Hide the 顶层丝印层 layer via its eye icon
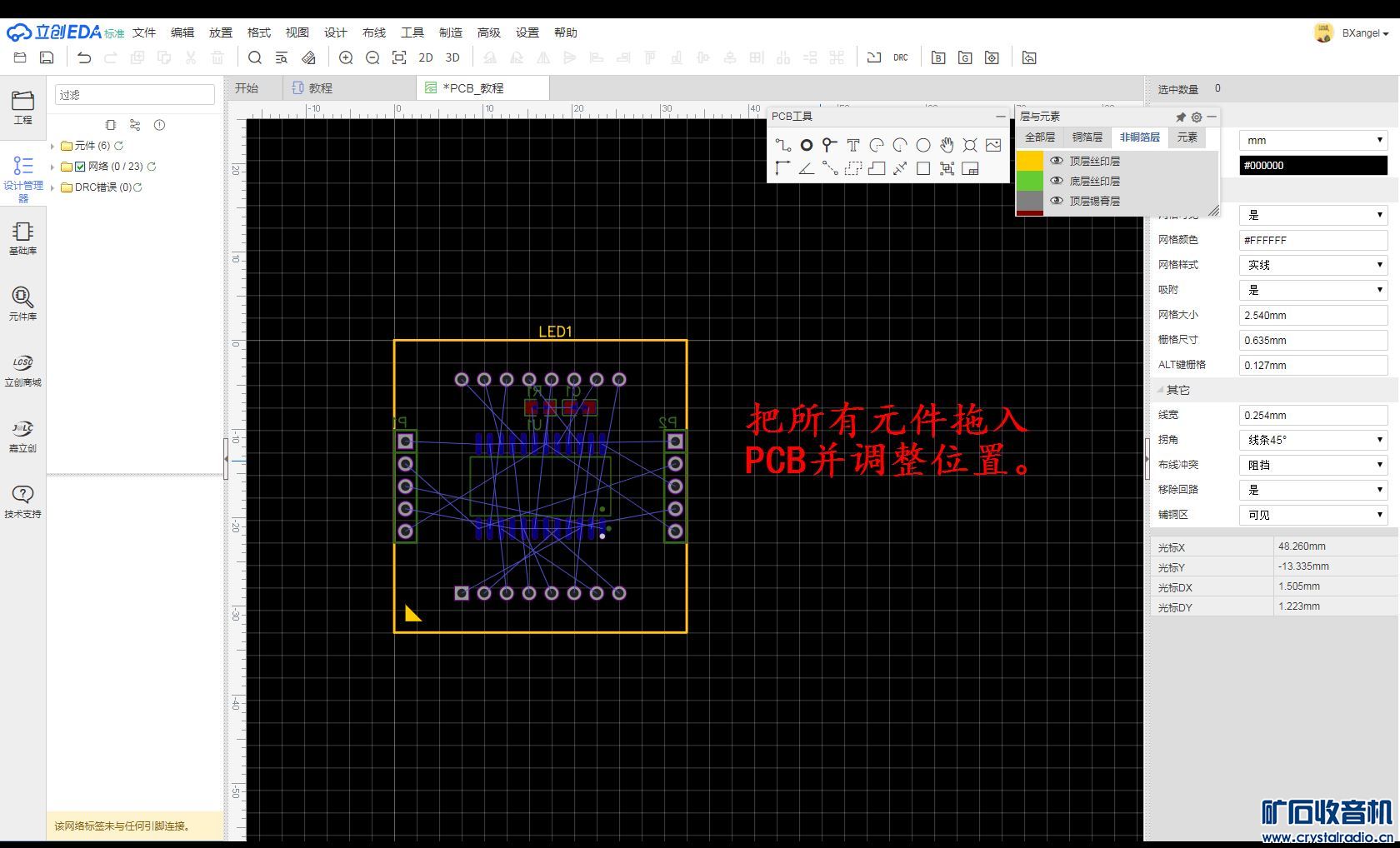Image resolution: width=1400 pixels, height=848 pixels. point(1057,161)
